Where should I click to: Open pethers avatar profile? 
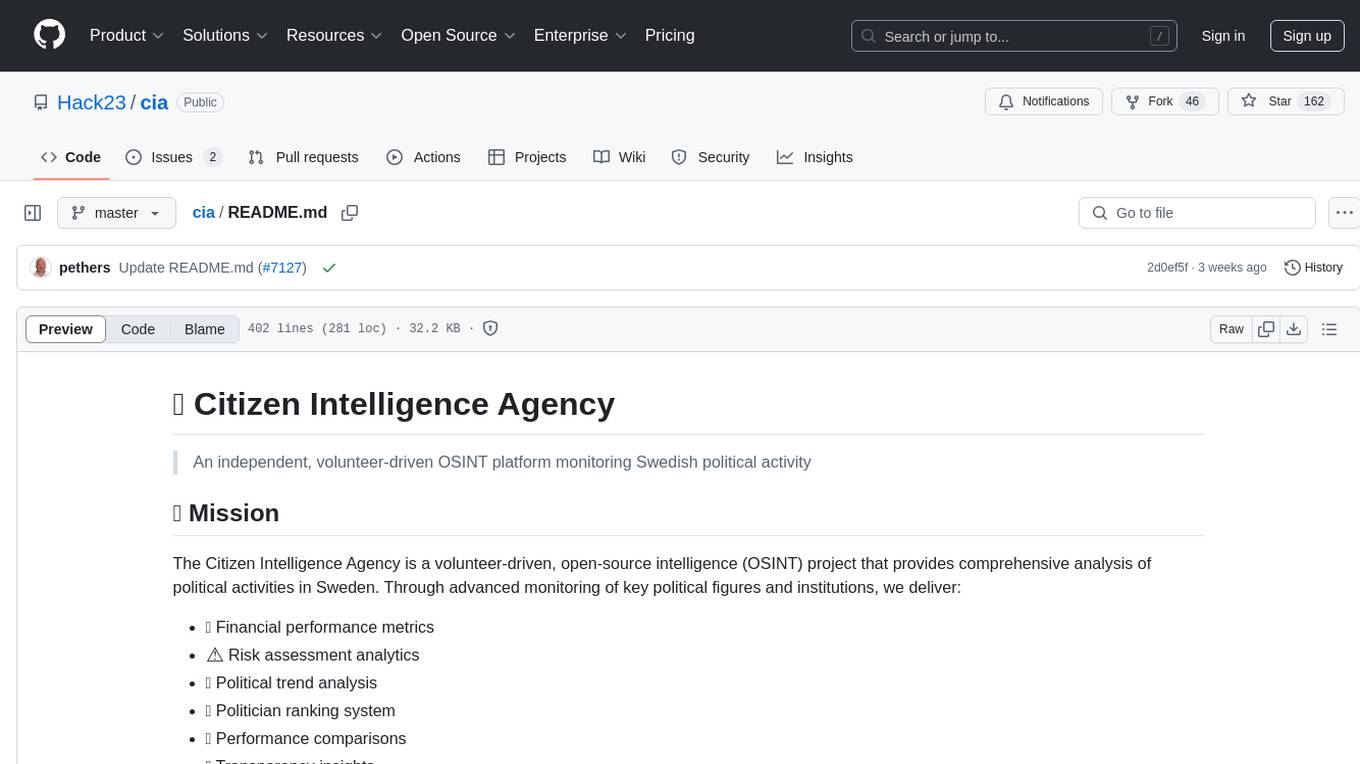coord(41,267)
